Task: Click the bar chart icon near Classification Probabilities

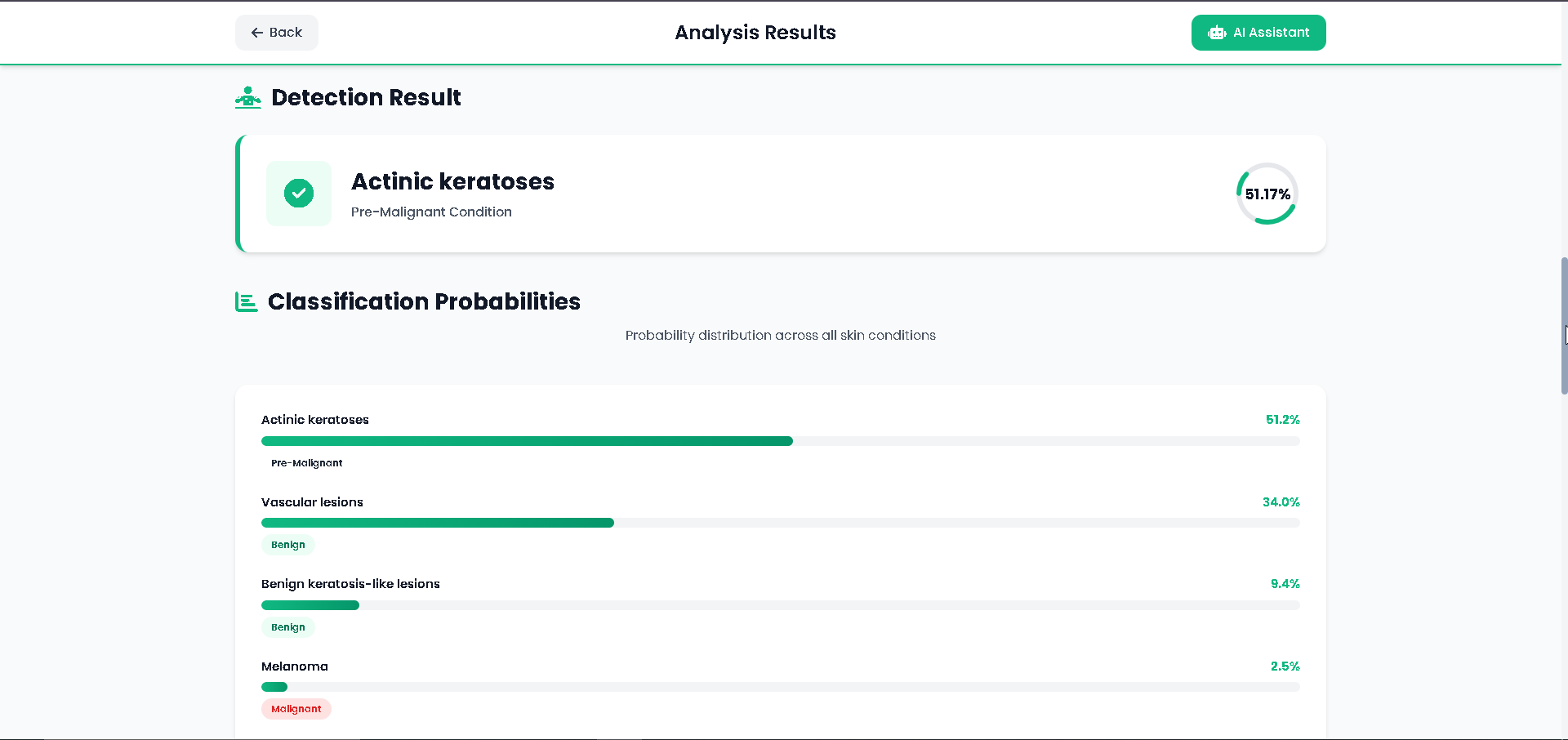Action: (245, 301)
